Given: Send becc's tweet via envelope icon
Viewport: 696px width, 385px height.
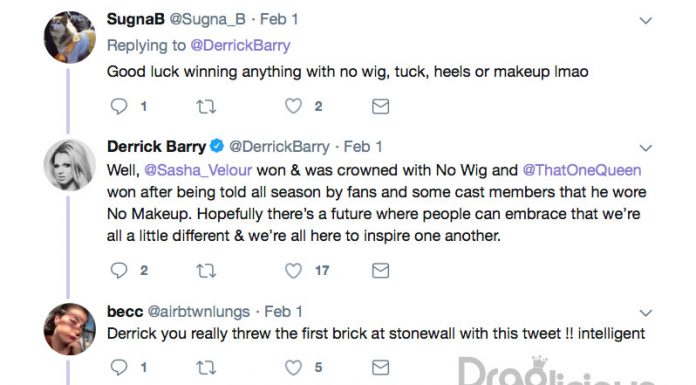Looking at the screenshot, I should (380, 368).
